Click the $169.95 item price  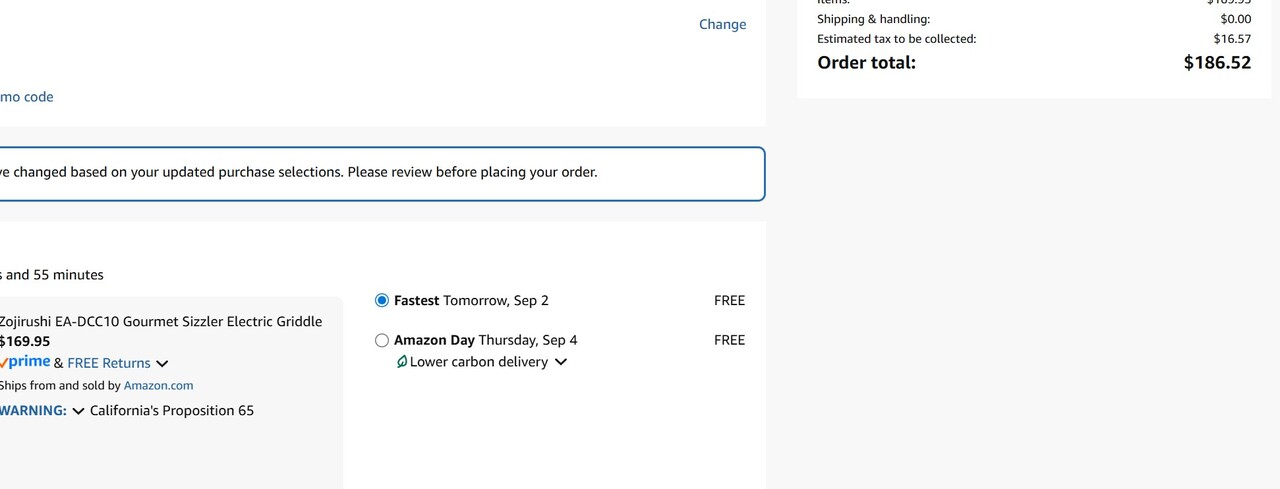25,341
